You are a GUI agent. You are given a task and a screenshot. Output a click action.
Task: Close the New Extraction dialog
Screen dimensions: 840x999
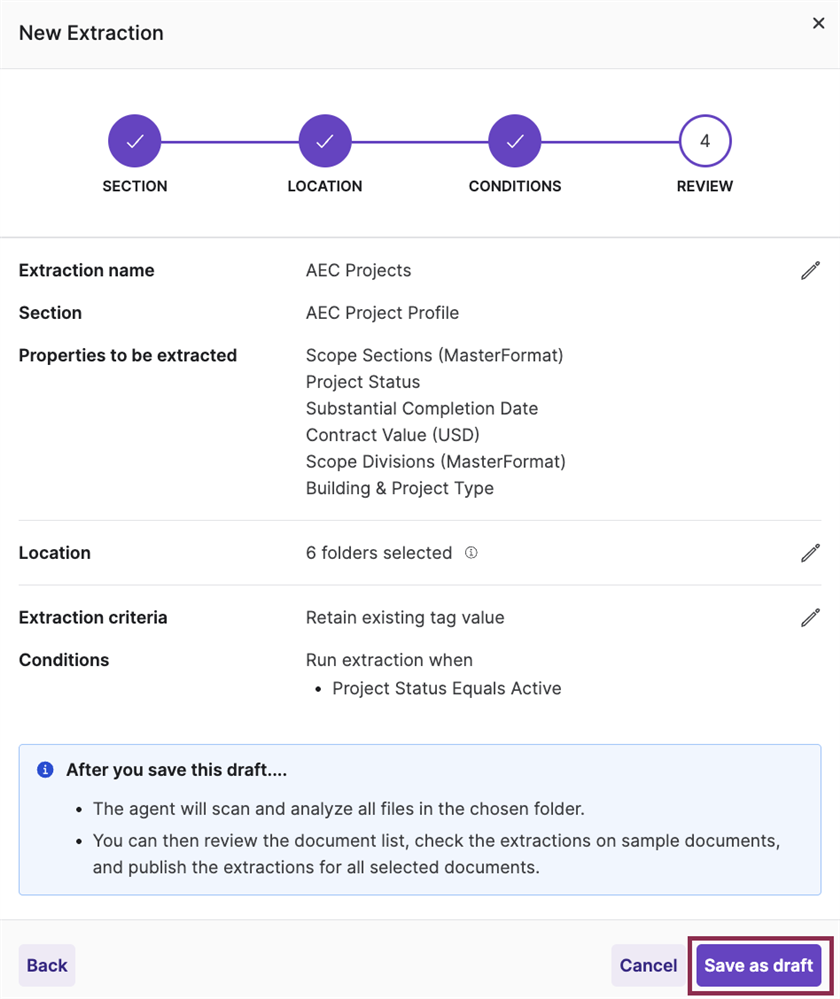pyautogui.click(x=818, y=24)
